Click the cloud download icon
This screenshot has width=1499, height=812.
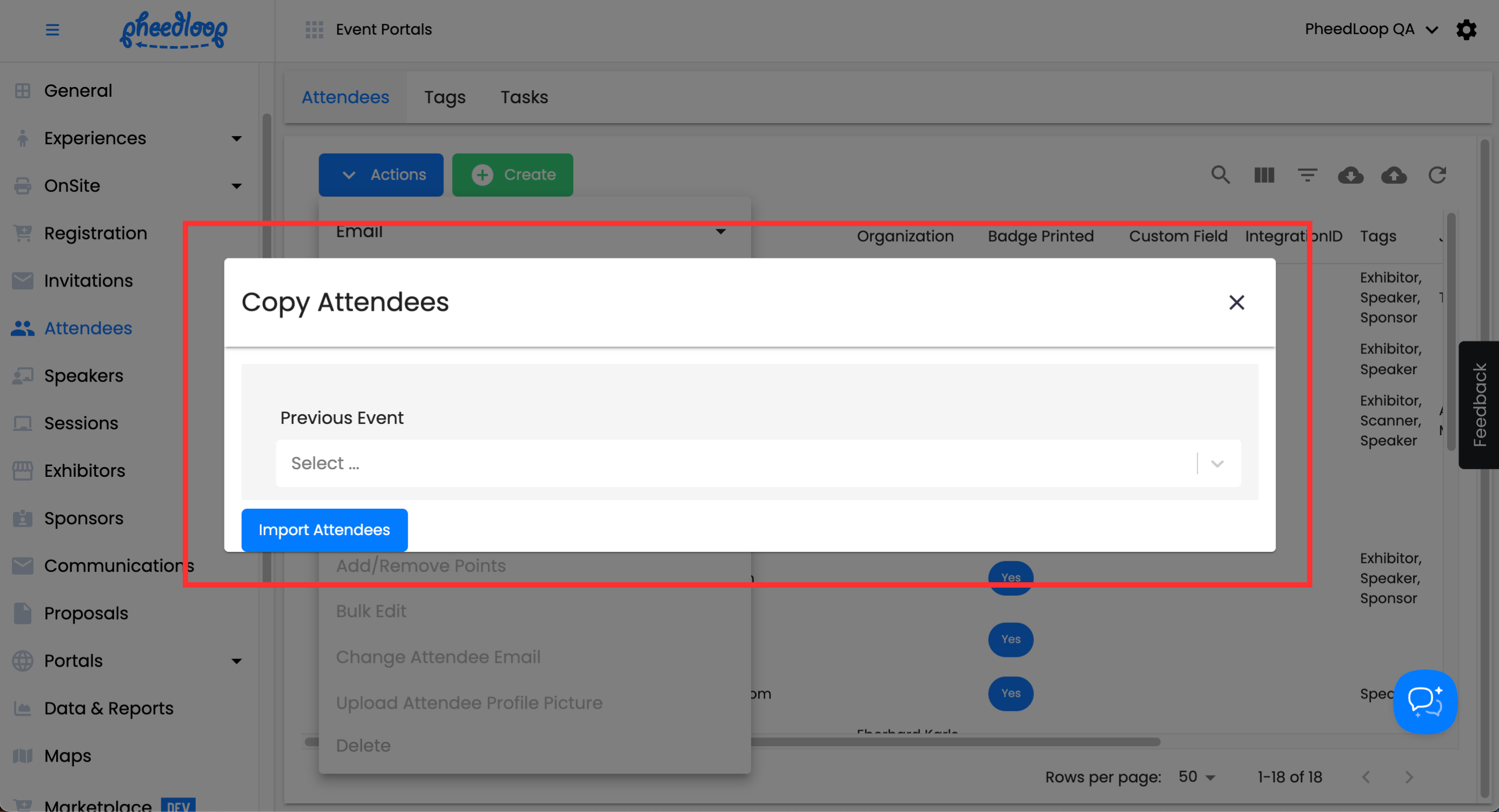pyautogui.click(x=1350, y=175)
